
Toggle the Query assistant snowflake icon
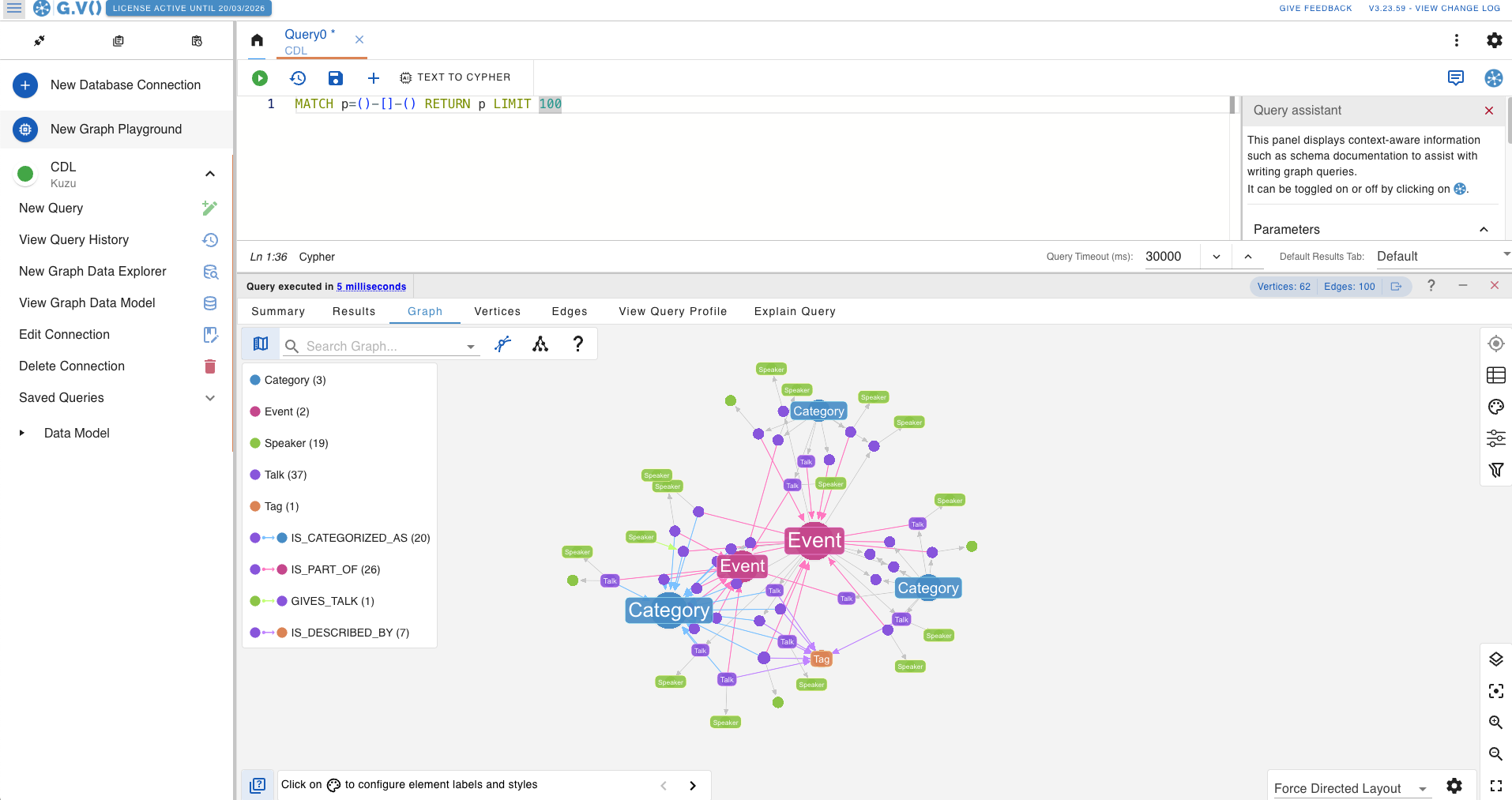coord(1493,77)
